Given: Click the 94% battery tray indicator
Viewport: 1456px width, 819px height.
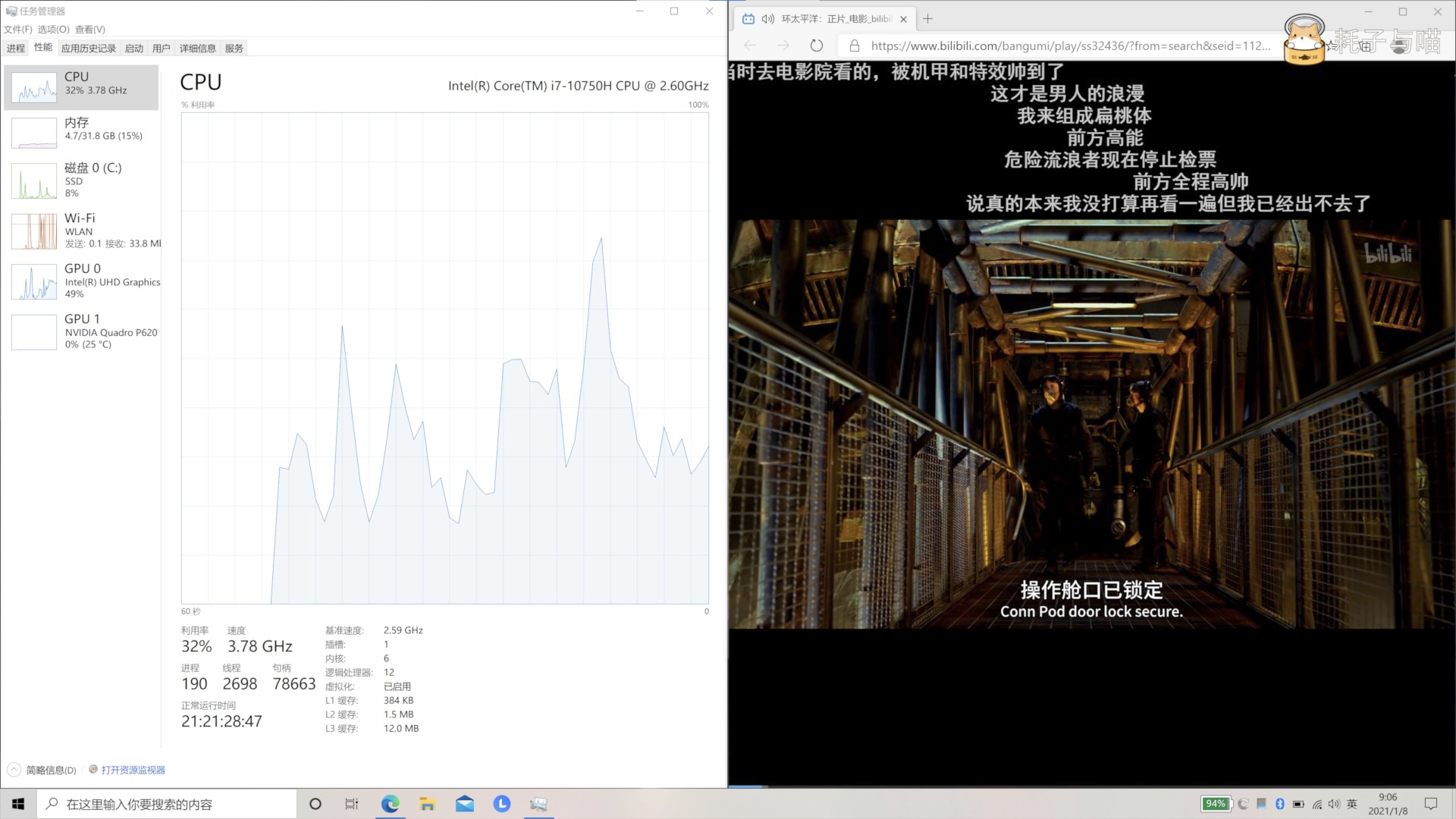Looking at the screenshot, I should coord(1216,804).
